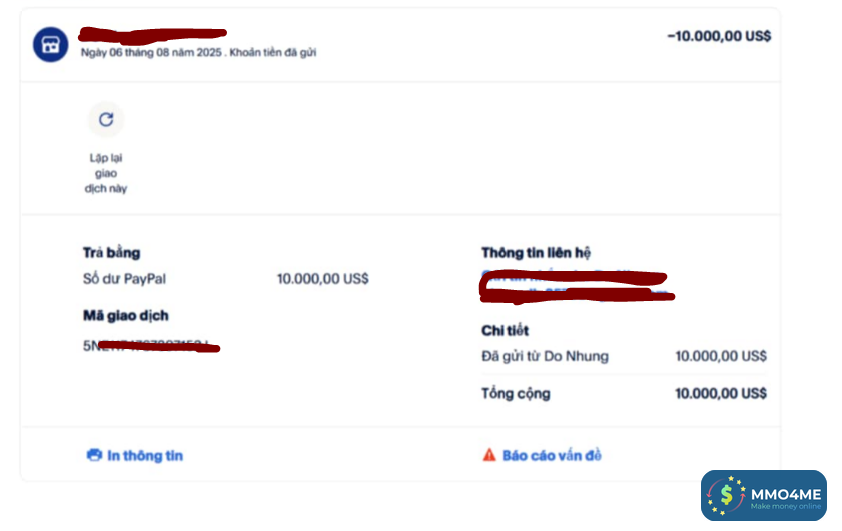Click the transaction ID under Mã giao dịch
The image size is (842, 531).
[150, 346]
